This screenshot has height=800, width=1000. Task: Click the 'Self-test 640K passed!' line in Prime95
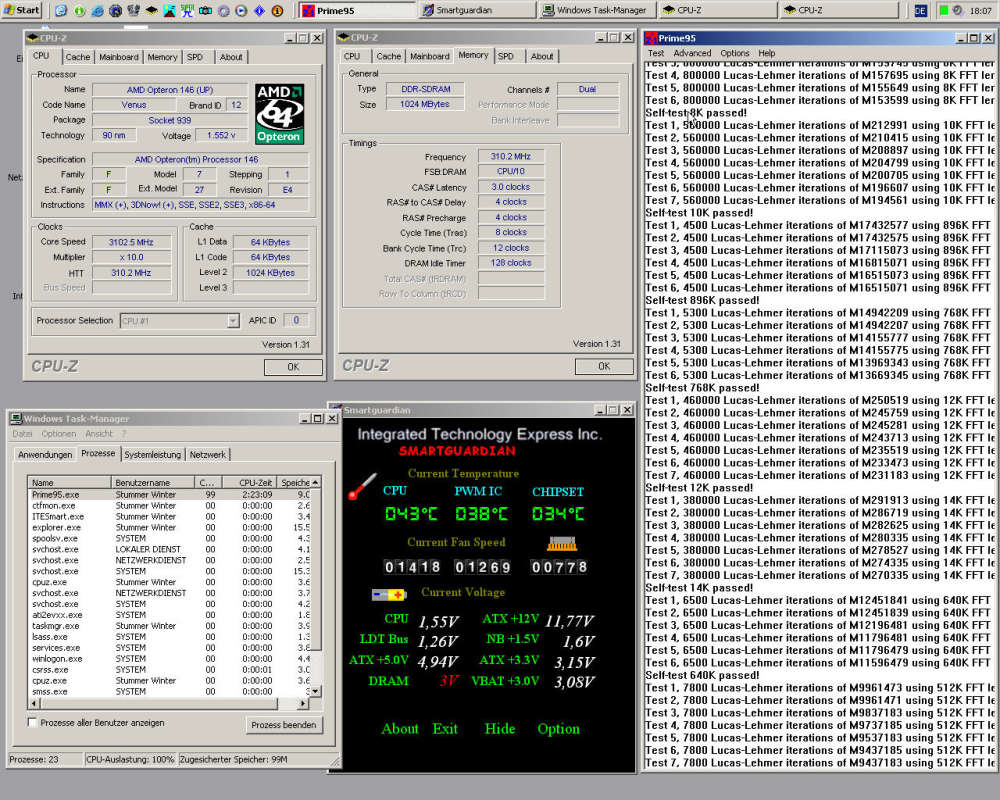coord(702,675)
